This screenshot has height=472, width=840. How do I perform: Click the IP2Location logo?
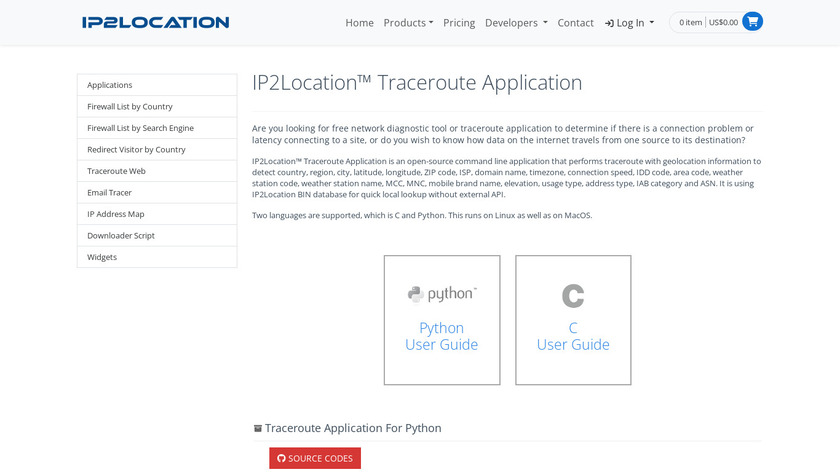(x=155, y=23)
